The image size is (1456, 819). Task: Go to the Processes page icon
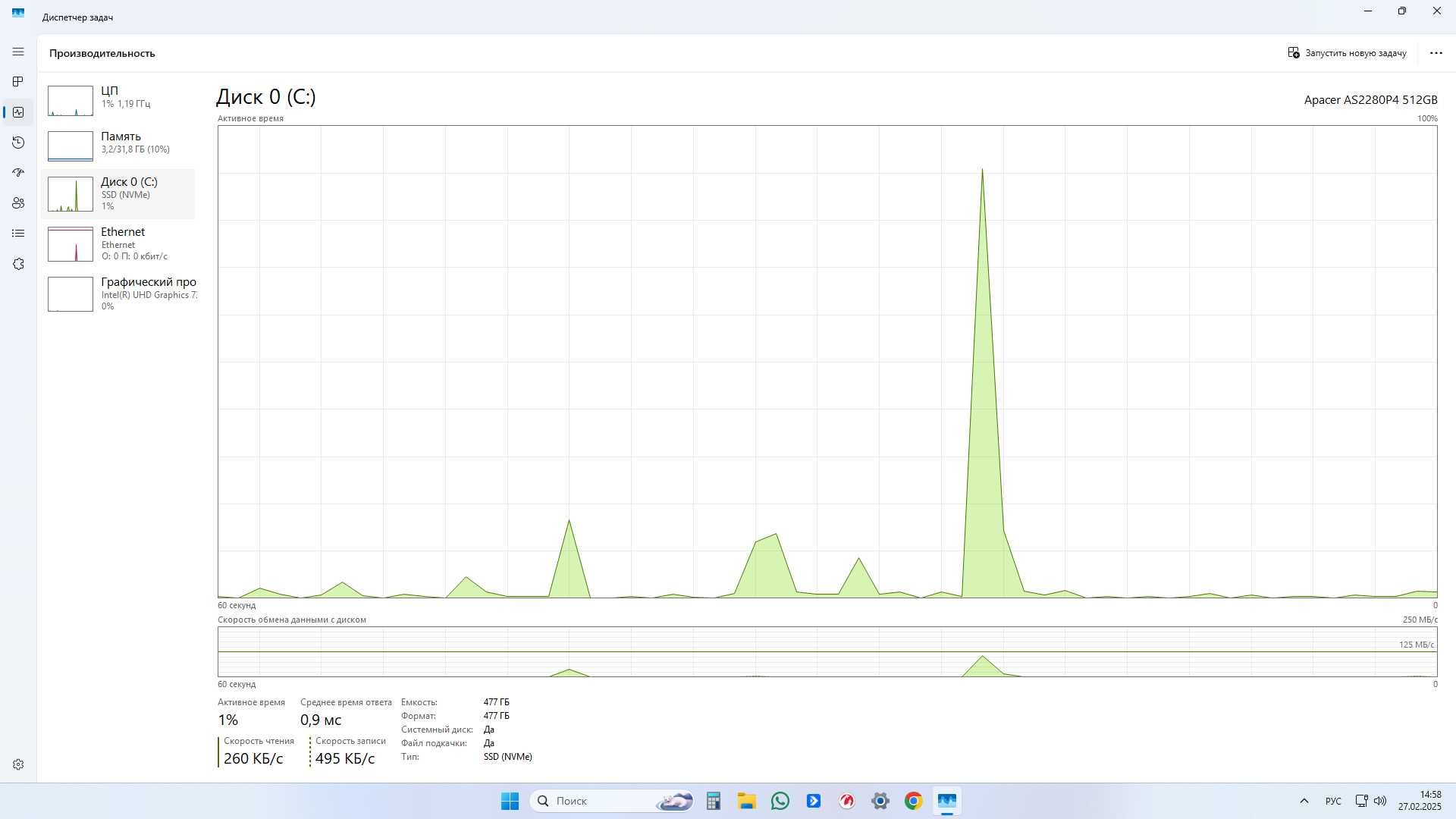(x=18, y=81)
